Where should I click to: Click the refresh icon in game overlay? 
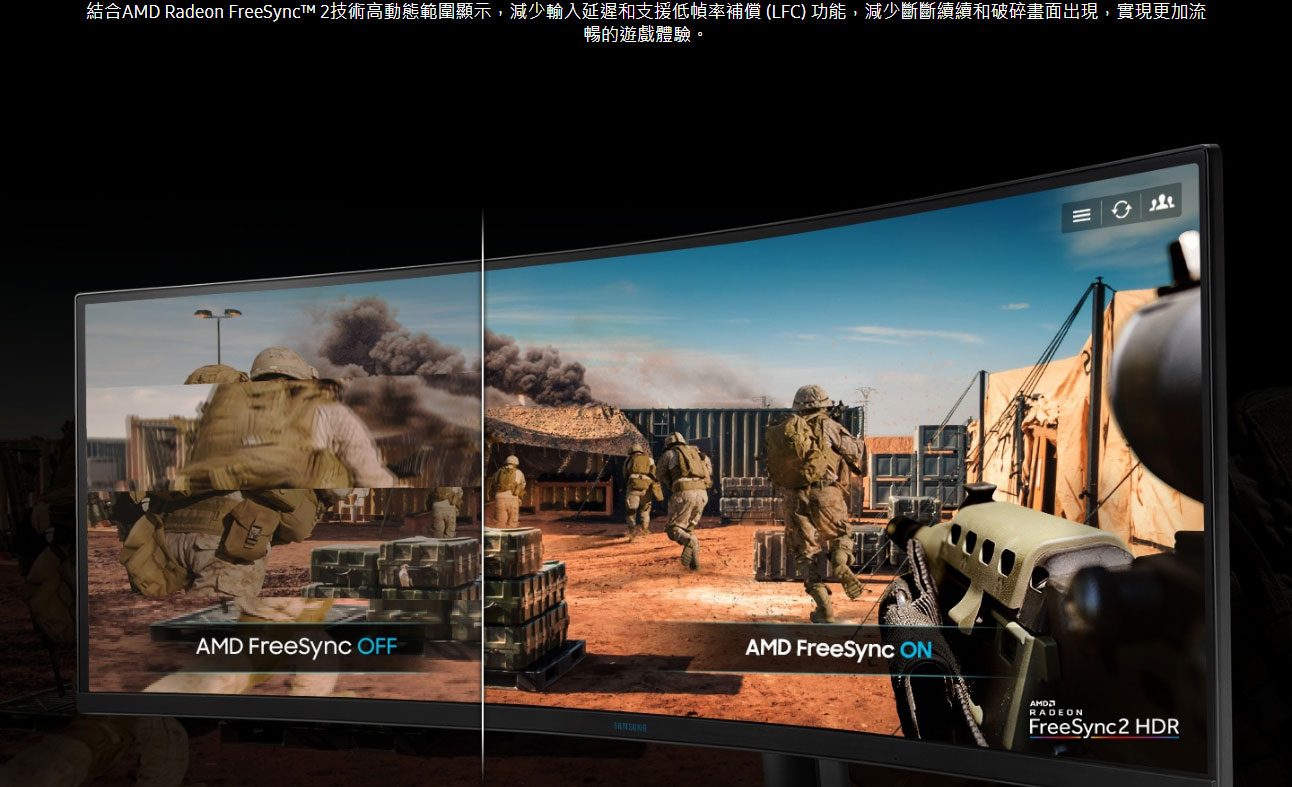[x=1121, y=210]
